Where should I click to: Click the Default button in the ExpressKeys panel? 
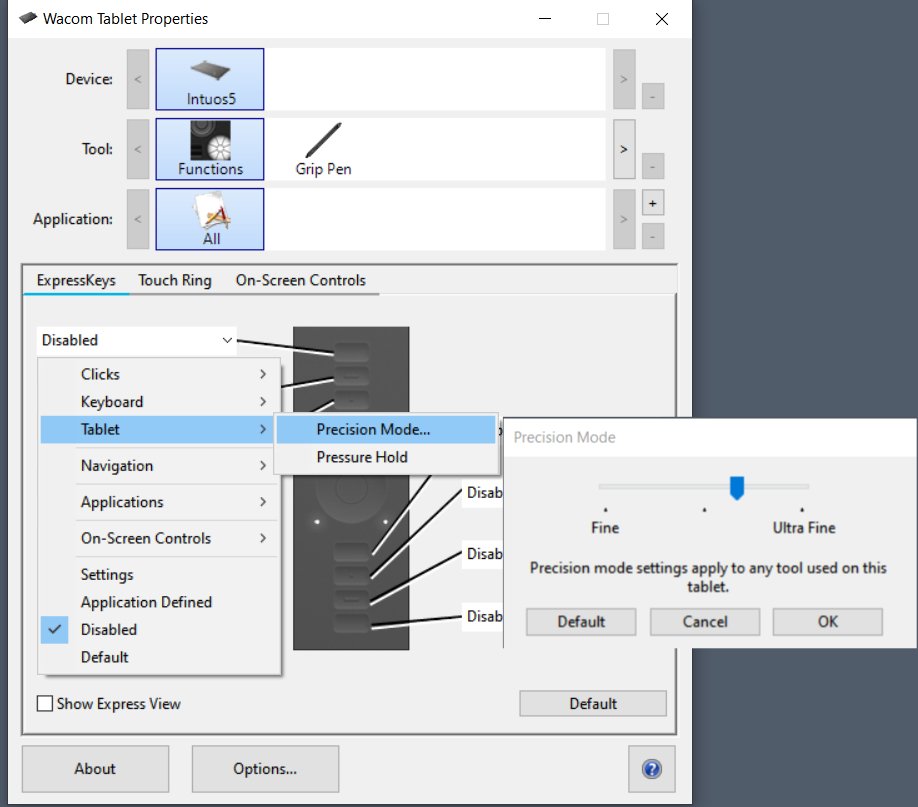tap(593, 703)
